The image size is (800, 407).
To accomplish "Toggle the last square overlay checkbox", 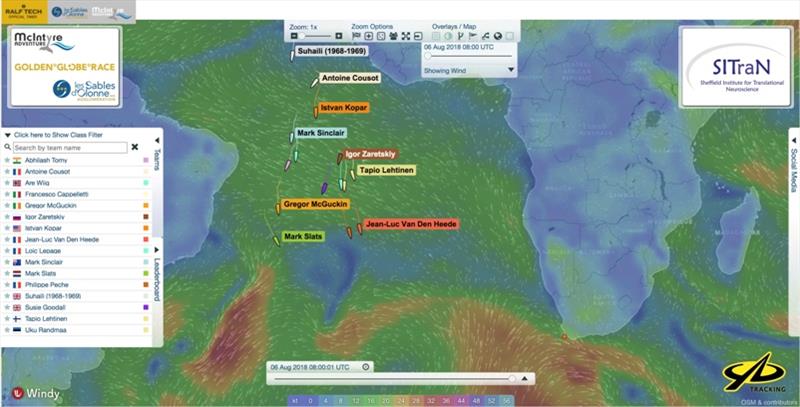I will coord(510,36).
